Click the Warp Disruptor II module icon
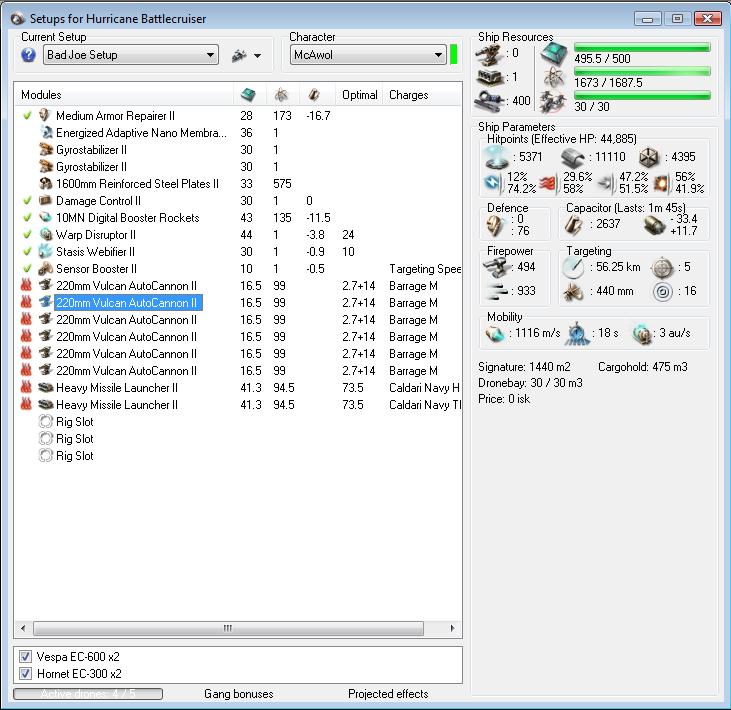731x710 pixels. [45, 234]
